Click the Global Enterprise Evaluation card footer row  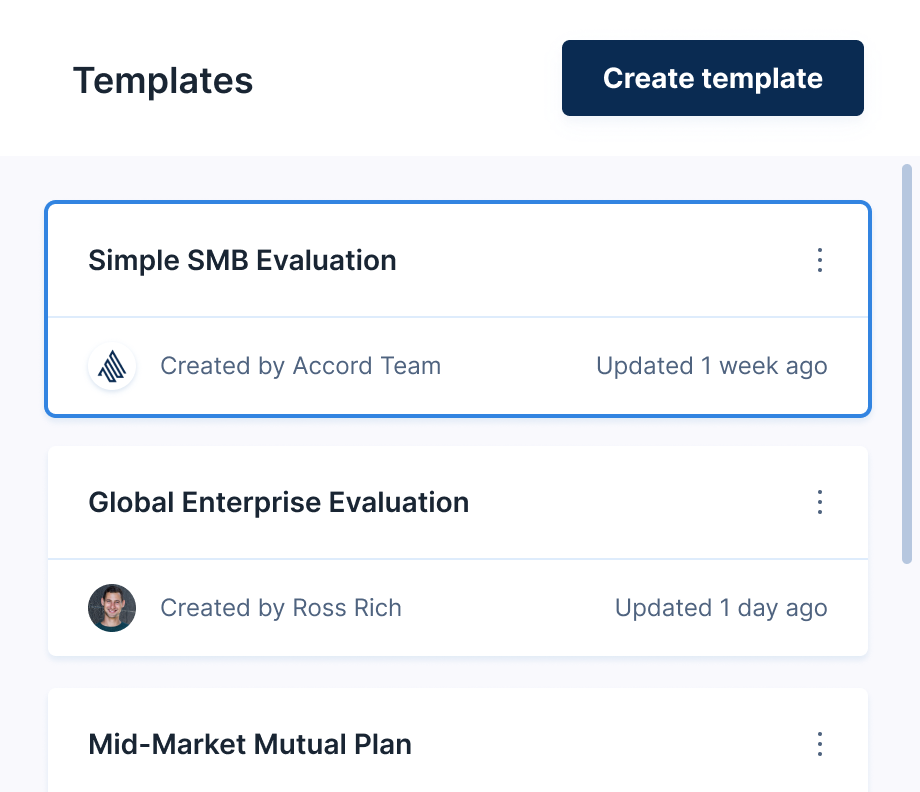[500, 608]
